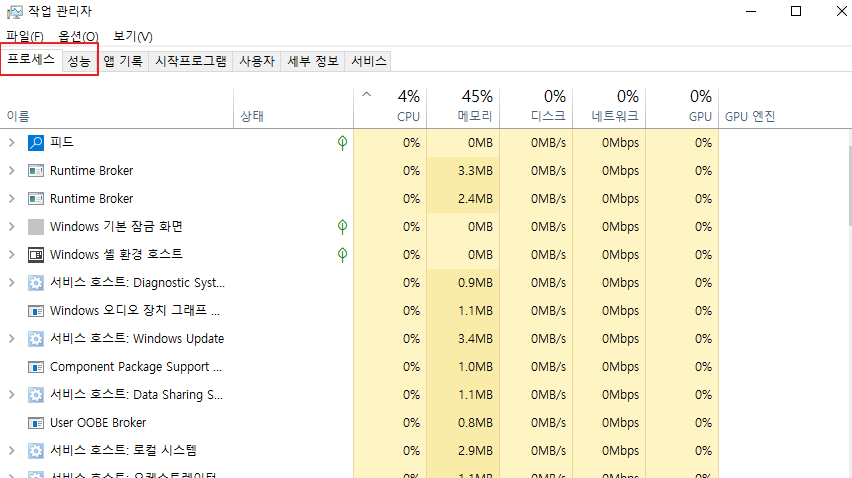852x478 pixels.
Task: Click the 0.9MB memory value for Diagnostic Syst...
Action: pyautogui.click(x=475, y=283)
